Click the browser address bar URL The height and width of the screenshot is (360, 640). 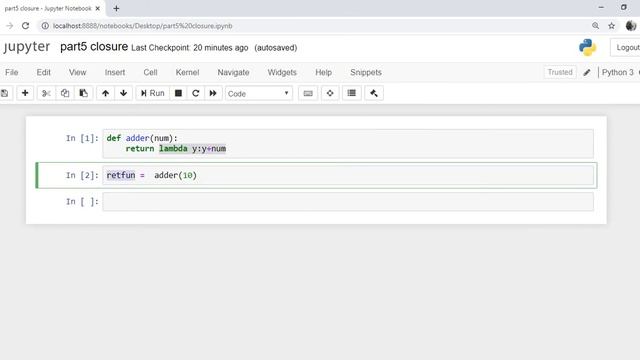click(x=142, y=26)
